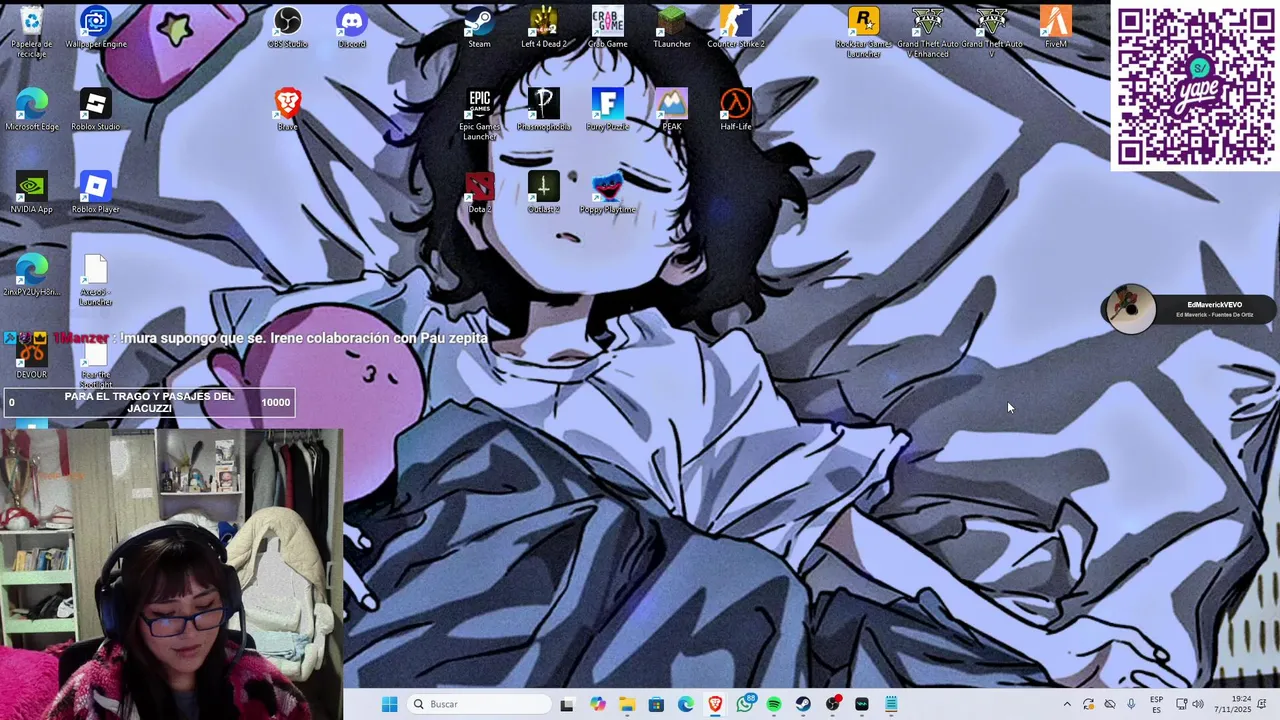This screenshot has height=720, width=1280.
Task: Select the DEVOUR desktop icon
Action: [x=32, y=356]
